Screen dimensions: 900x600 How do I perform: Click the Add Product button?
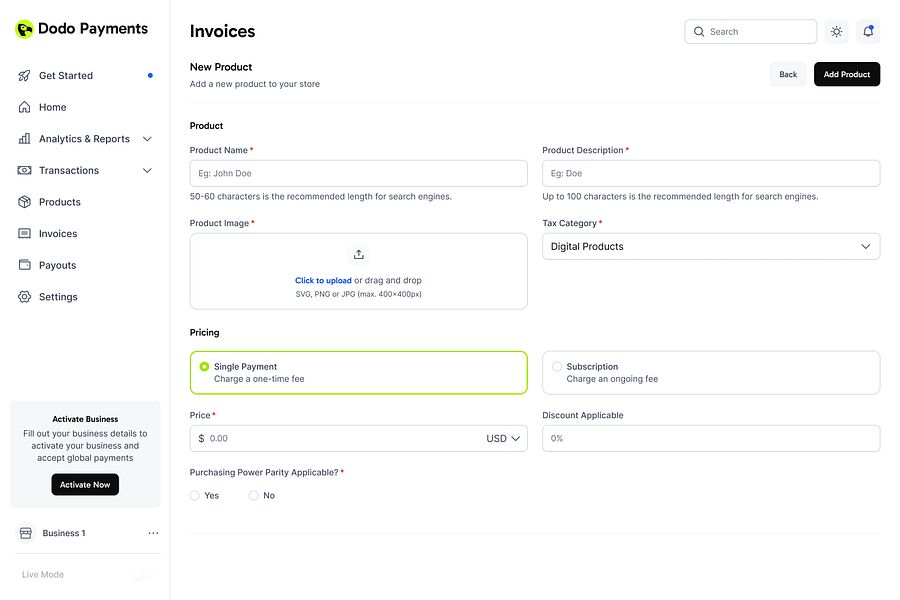pyautogui.click(x=846, y=74)
